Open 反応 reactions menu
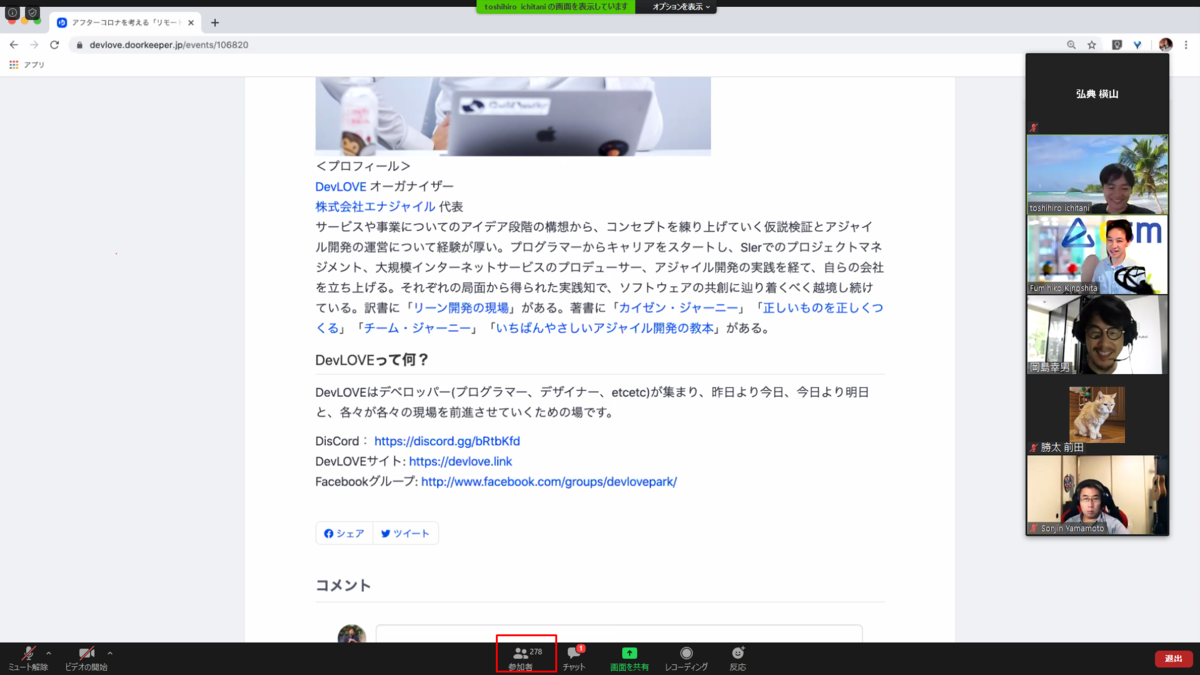 tap(737, 658)
